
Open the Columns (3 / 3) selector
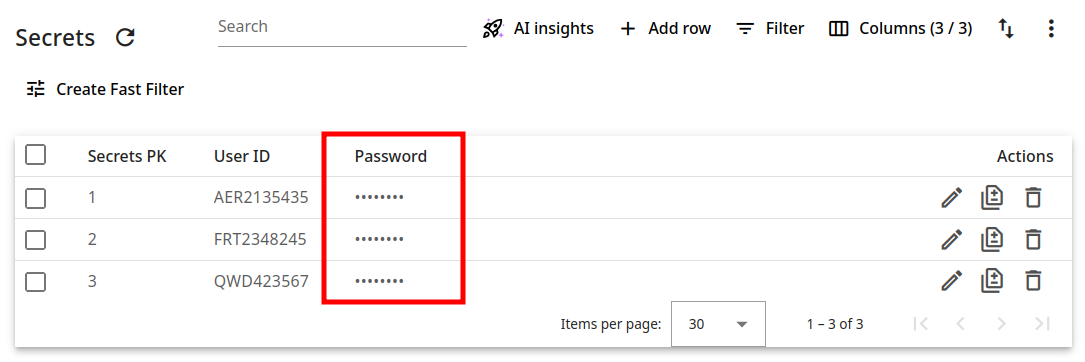tap(900, 28)
